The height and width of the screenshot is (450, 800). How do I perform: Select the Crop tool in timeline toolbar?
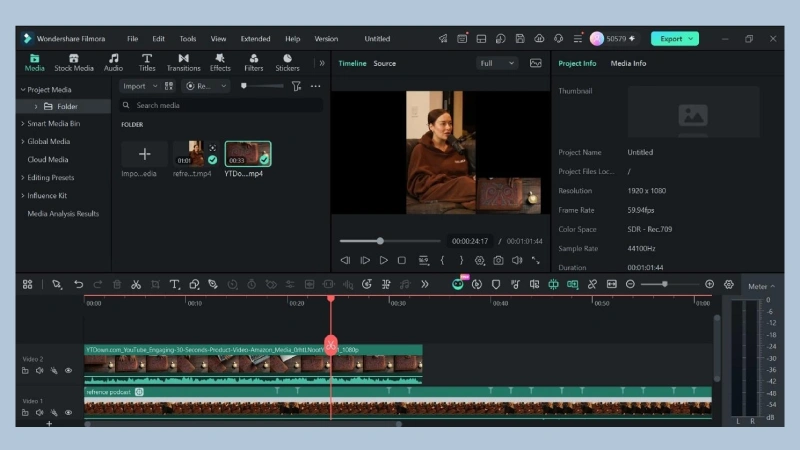pyautogui.click(x=155, y=284)
